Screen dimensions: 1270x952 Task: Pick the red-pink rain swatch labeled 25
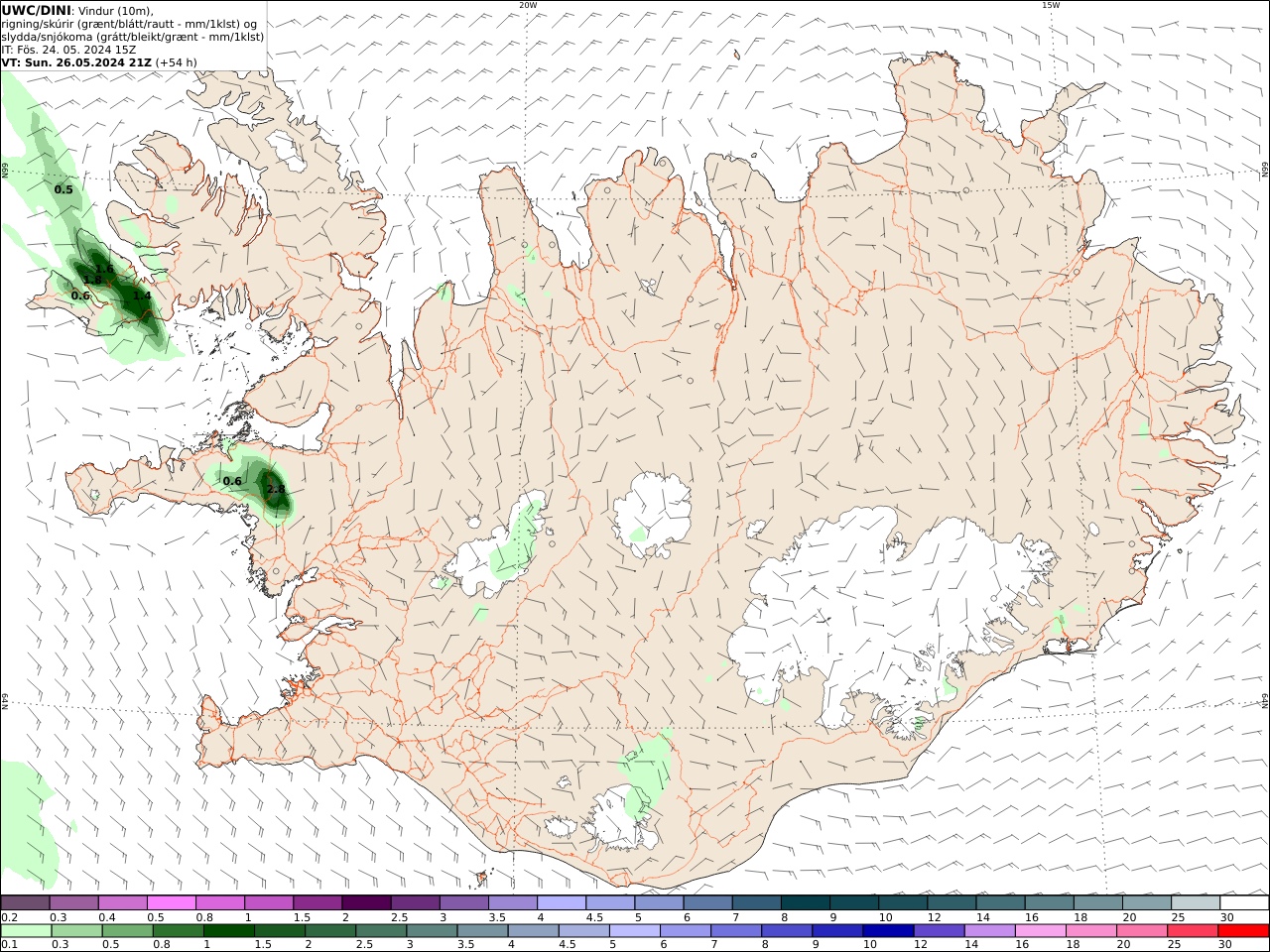click(1193, 931)
